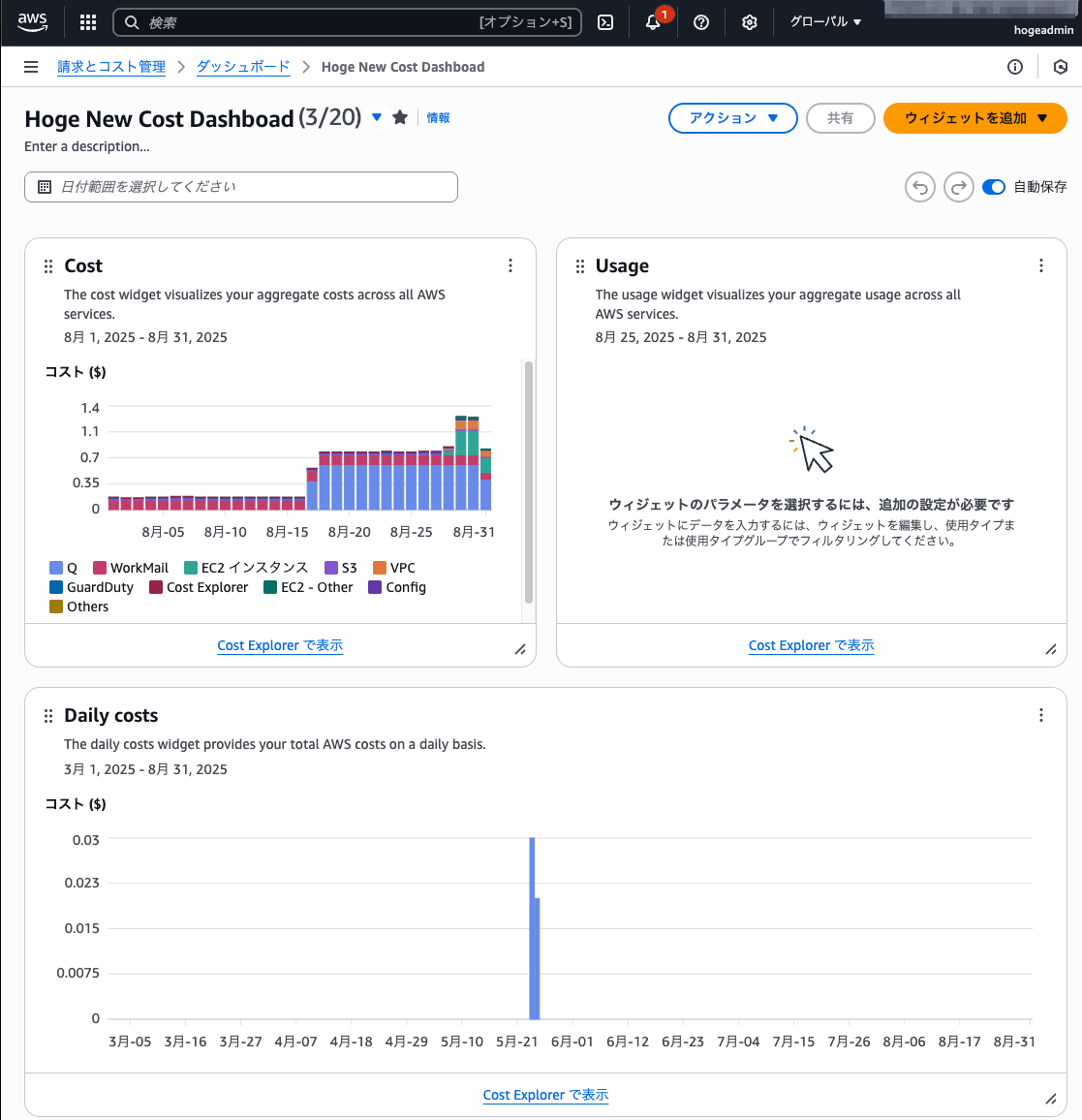Click the calendar icon in date range field
1082x1120 pixels.
45,187
